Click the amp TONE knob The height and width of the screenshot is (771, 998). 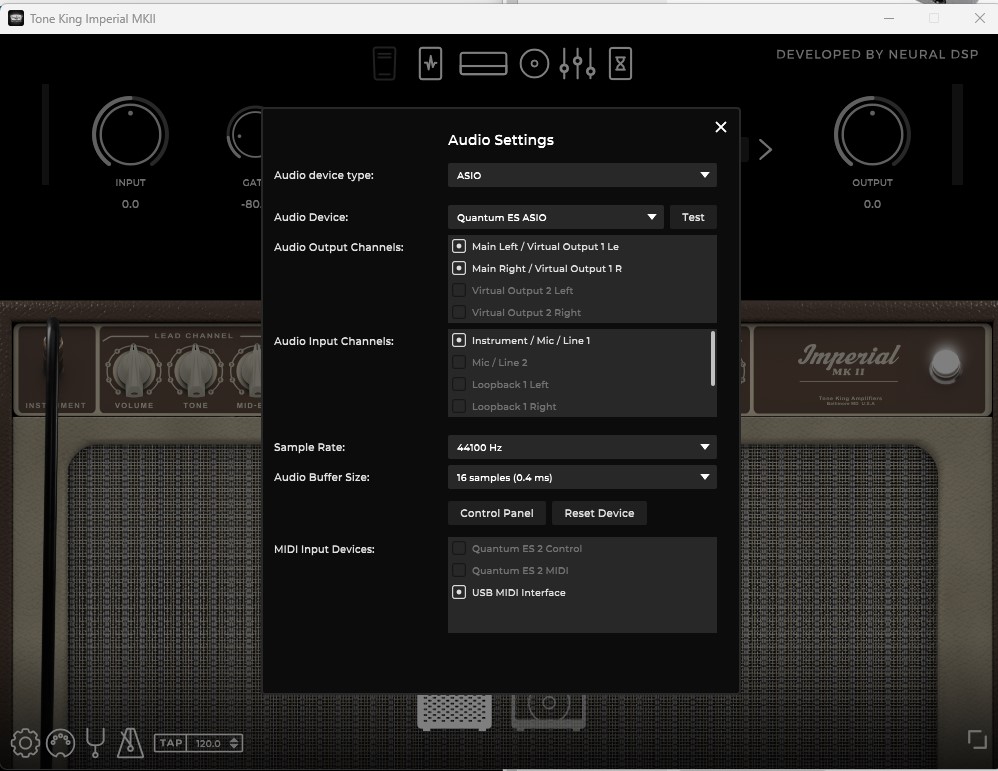coord(195,372)
